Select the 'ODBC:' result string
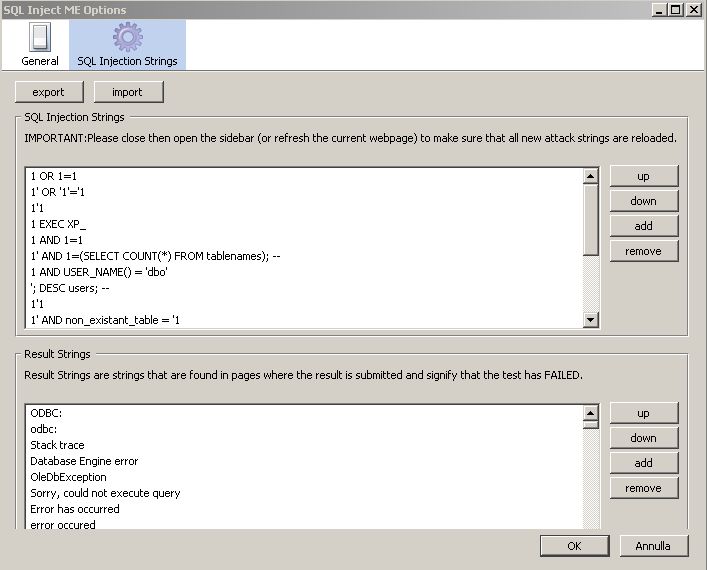707x570 pixels. tap(304, 413)
